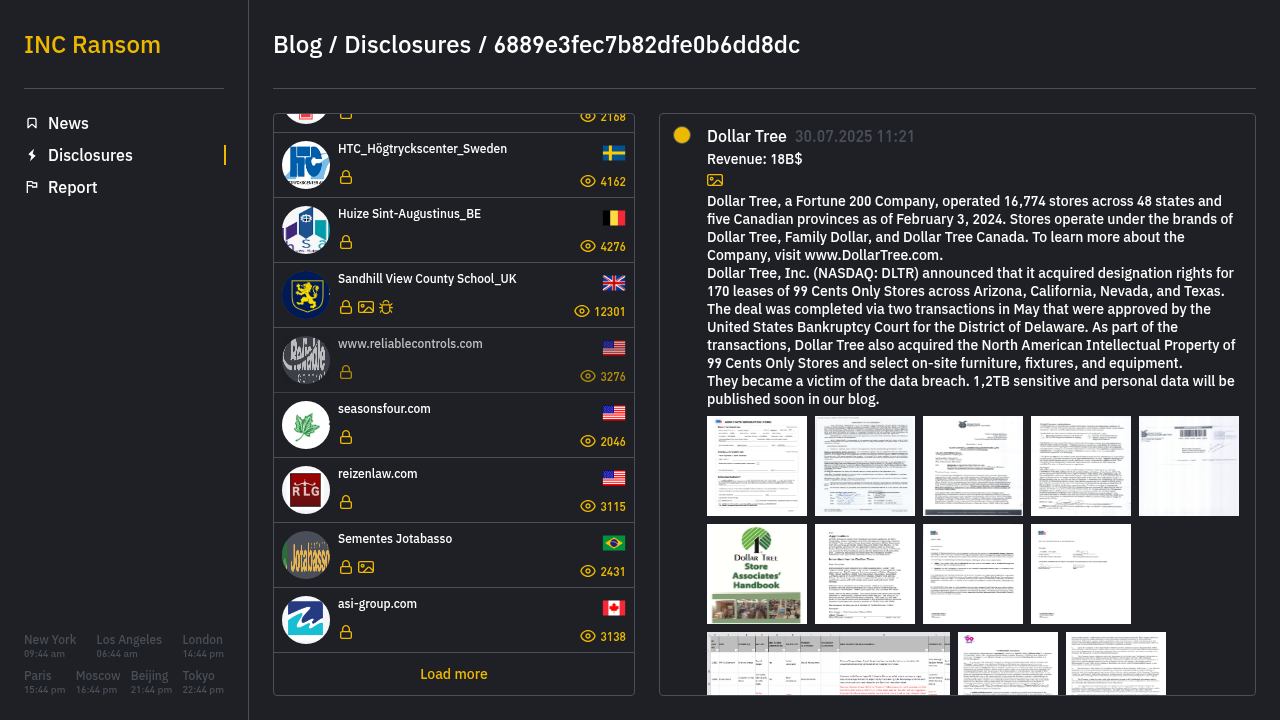Select the asi-group.com entry
The image size is (1280, 720).
(x=454, y=620)
